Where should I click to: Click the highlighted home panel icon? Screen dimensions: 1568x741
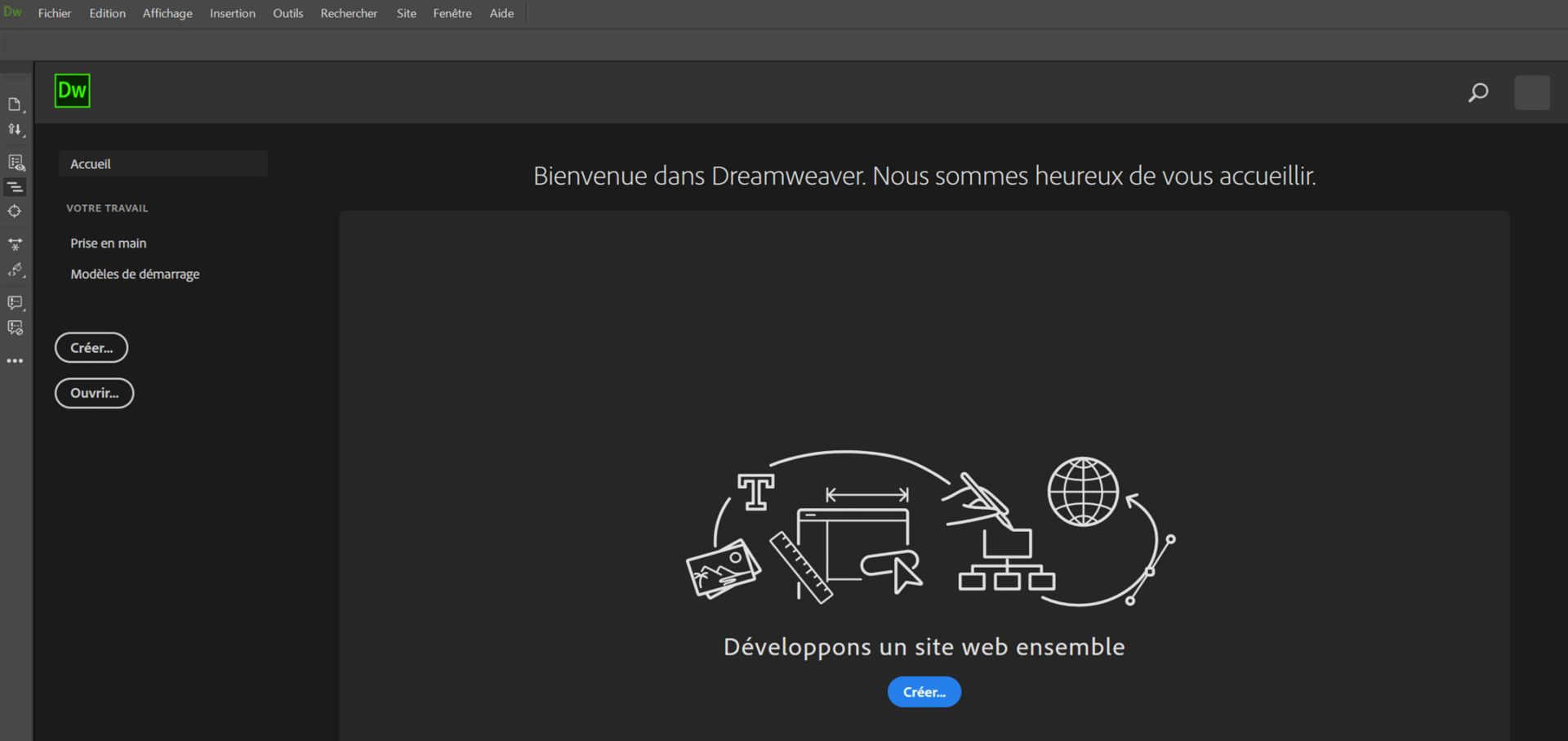pyautogui.click(x=15, y=186)
